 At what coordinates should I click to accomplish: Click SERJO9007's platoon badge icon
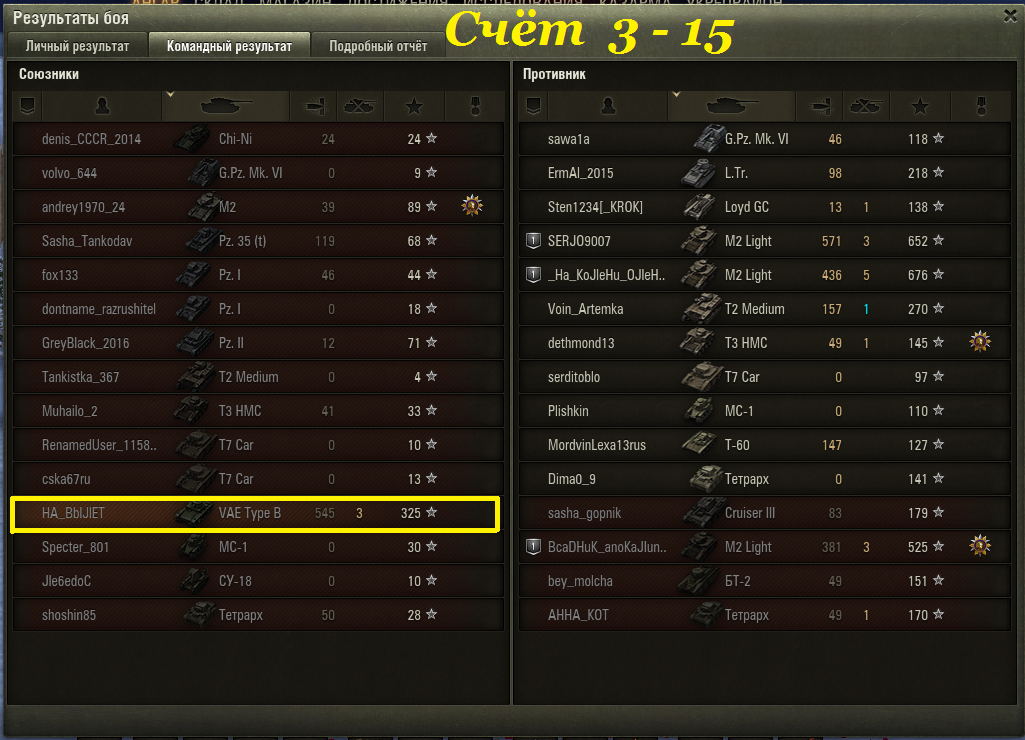pos(533,241)
